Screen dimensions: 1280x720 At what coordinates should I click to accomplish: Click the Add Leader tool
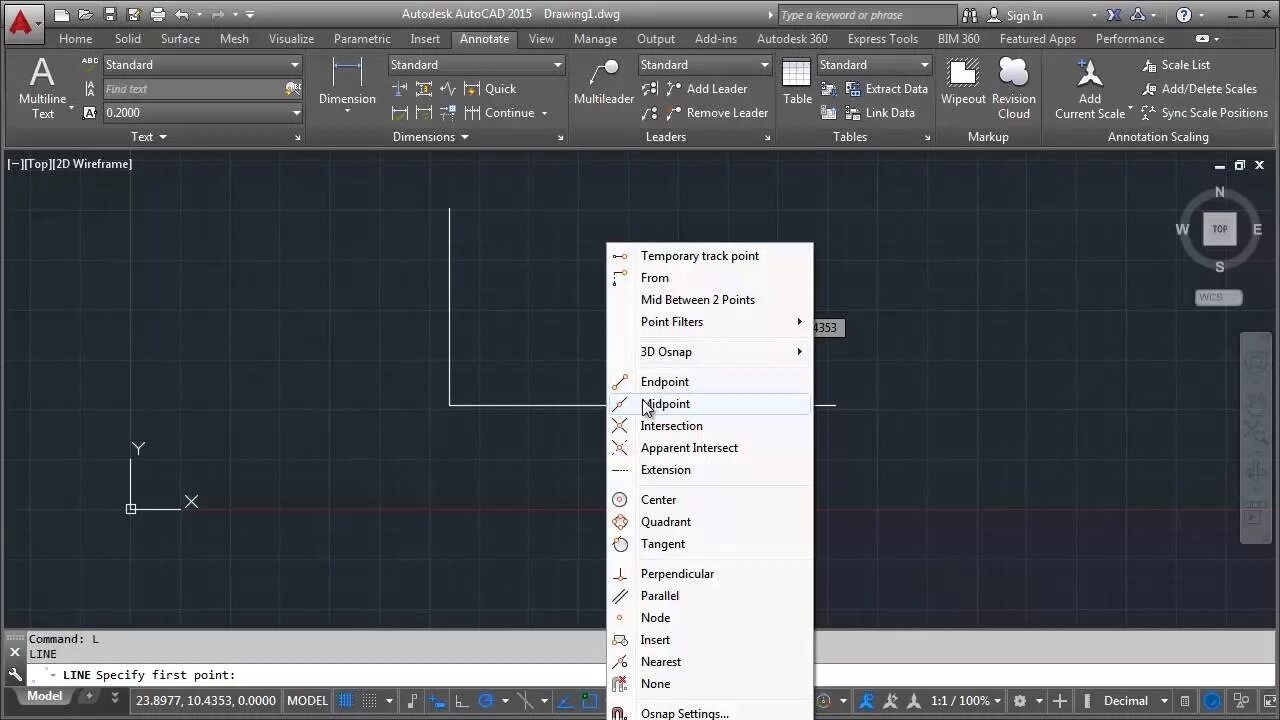click(x=706, y=89)
